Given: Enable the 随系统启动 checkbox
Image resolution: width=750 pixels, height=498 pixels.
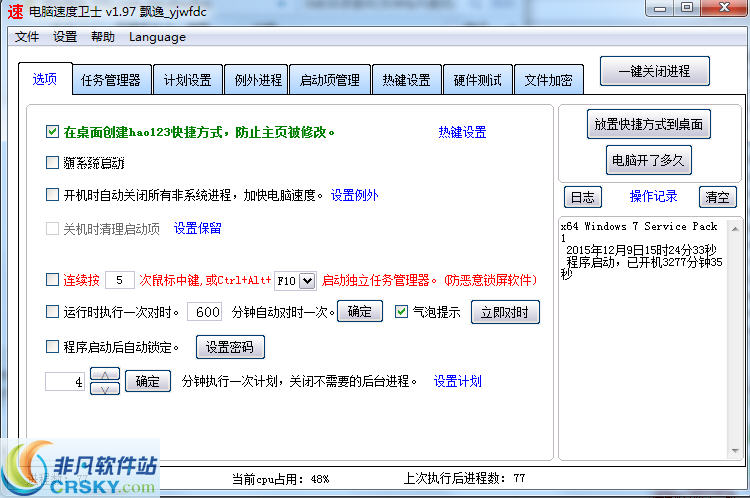Looking at the screenshot, I should pyautogui.click(x=52, y=163).
